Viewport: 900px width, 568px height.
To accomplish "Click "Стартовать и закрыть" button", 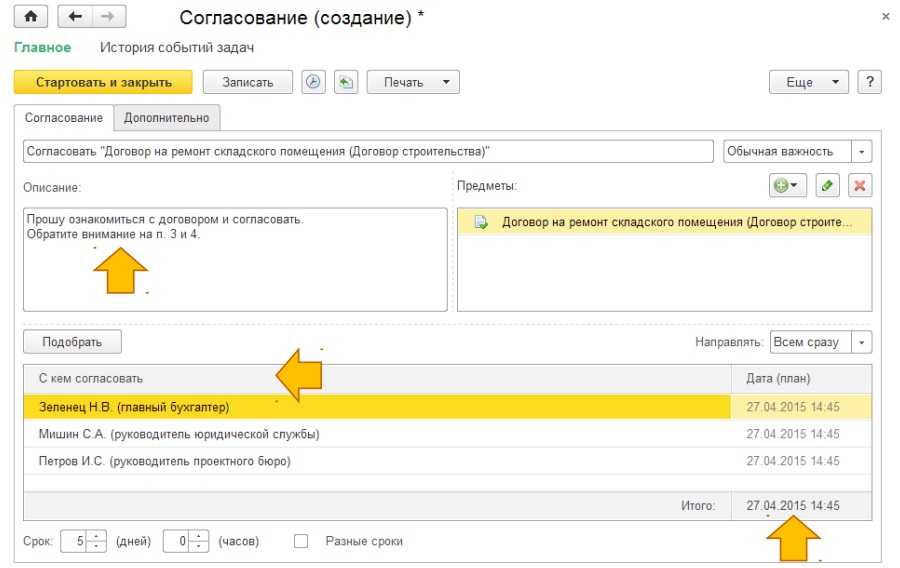I will (x=104, y=82).
